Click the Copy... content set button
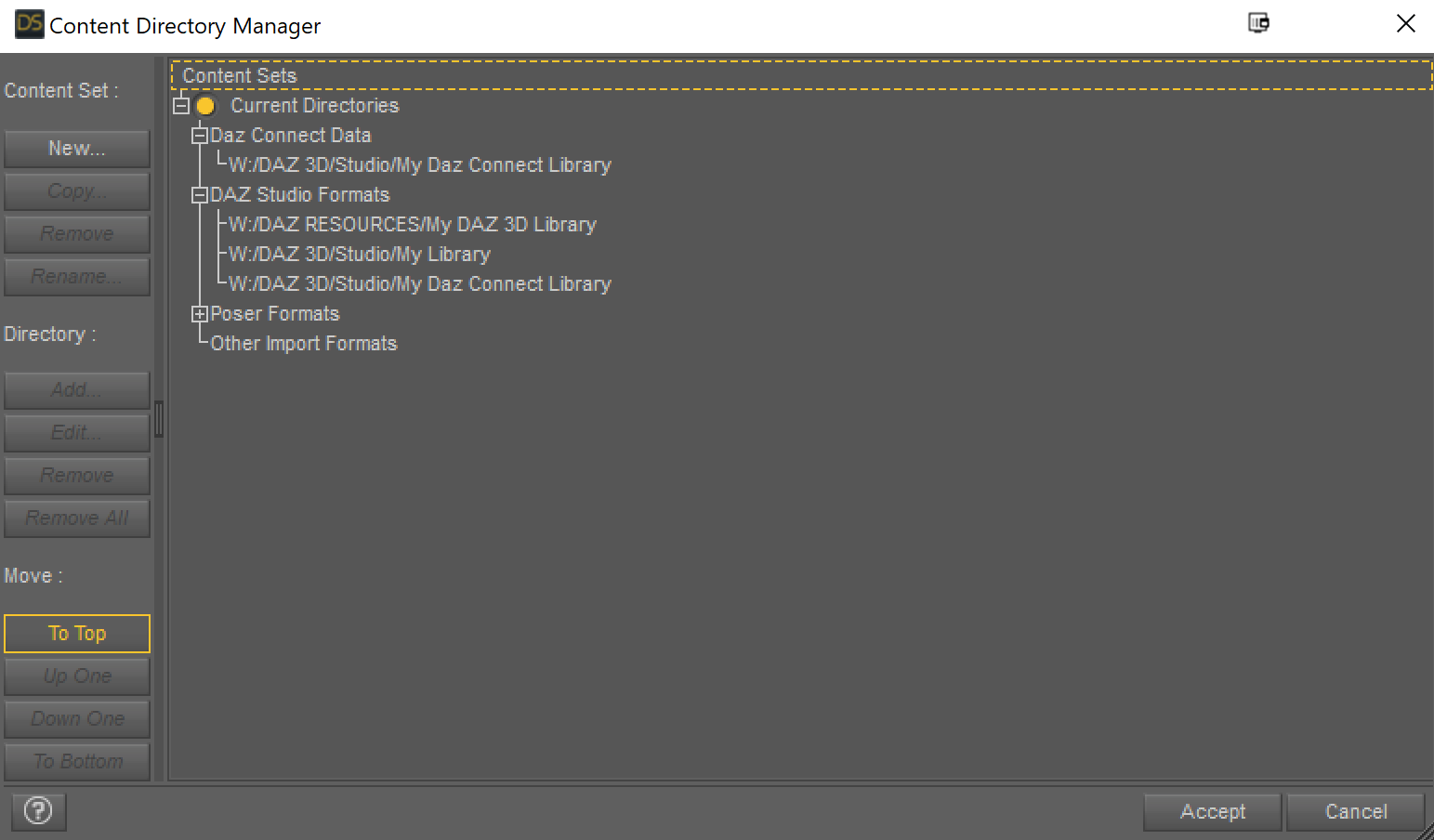Screen dimensions: 1434x840 tap(77, 191)
